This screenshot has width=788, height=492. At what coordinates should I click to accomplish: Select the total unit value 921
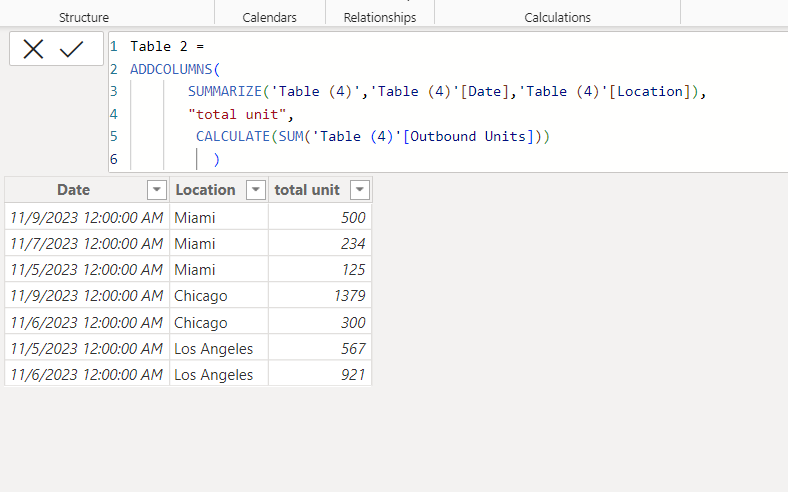pos(320,374)
